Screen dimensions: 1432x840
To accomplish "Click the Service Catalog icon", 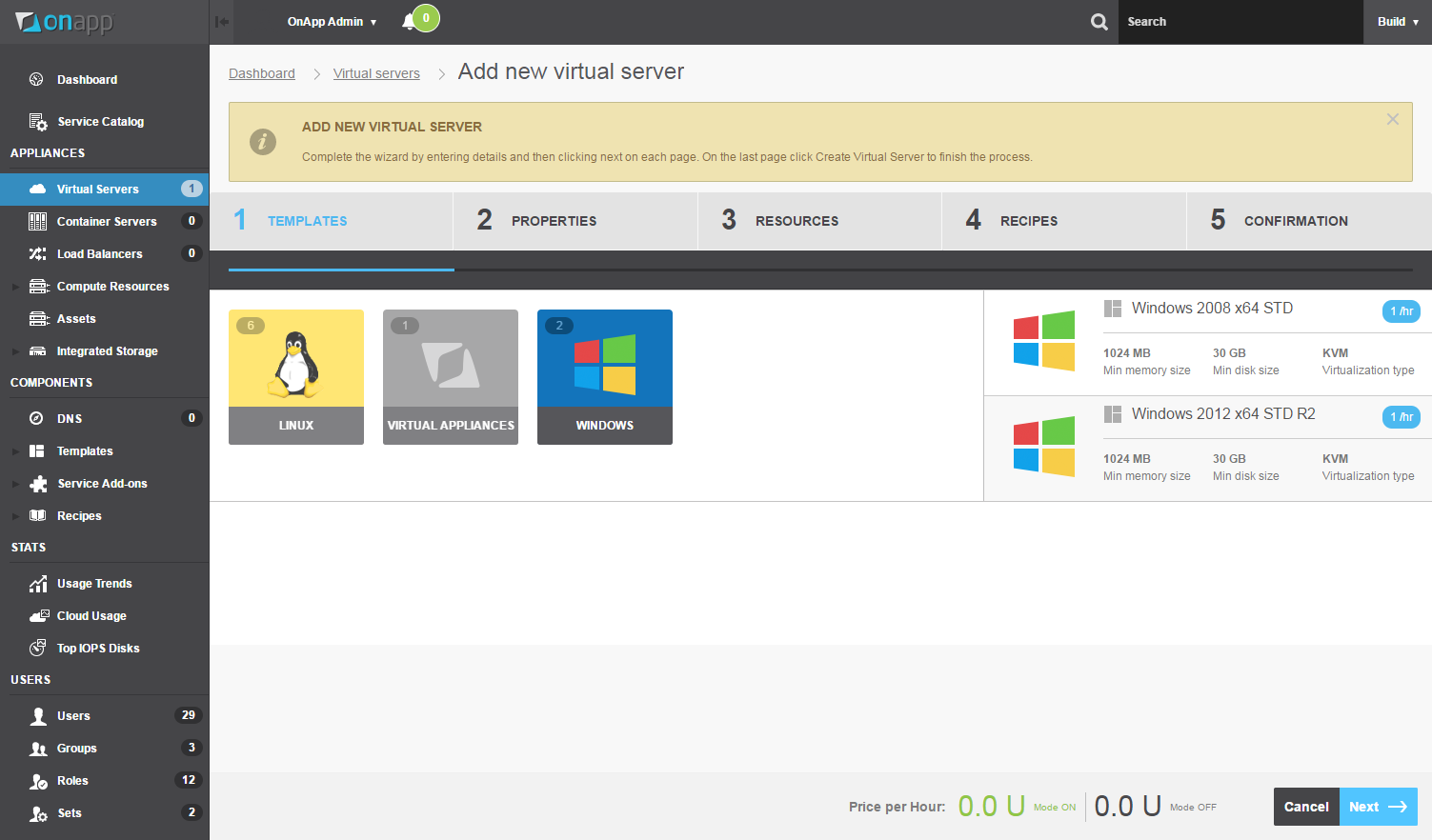I will pos(38,122).
